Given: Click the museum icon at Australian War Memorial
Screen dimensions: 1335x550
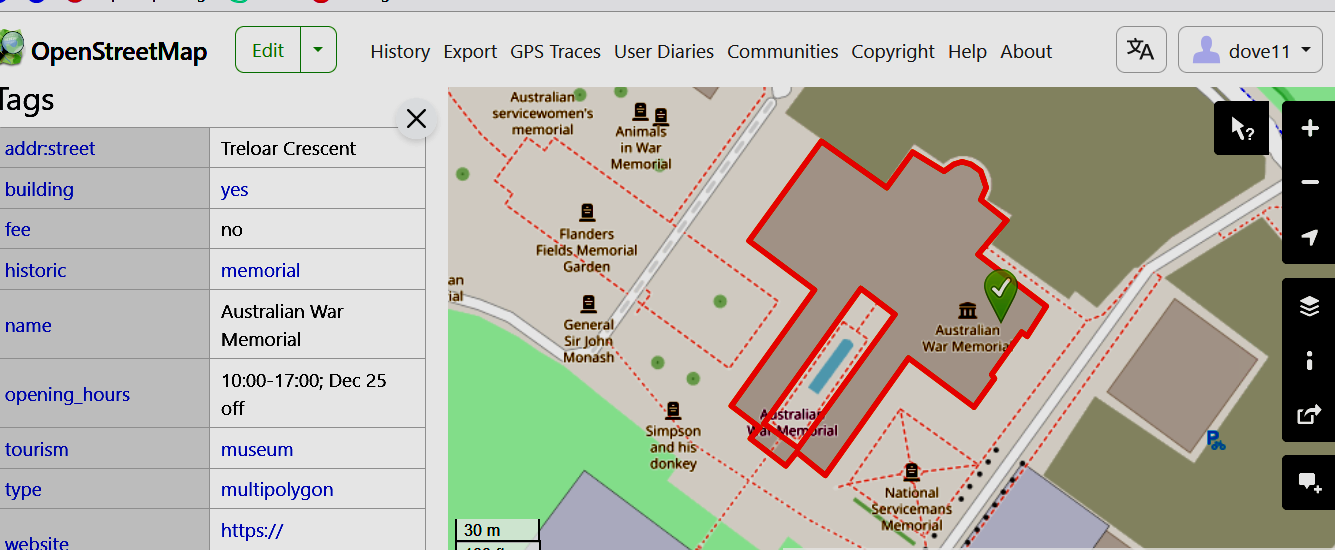Looking at the screenshot, I should tap(967, 309).
